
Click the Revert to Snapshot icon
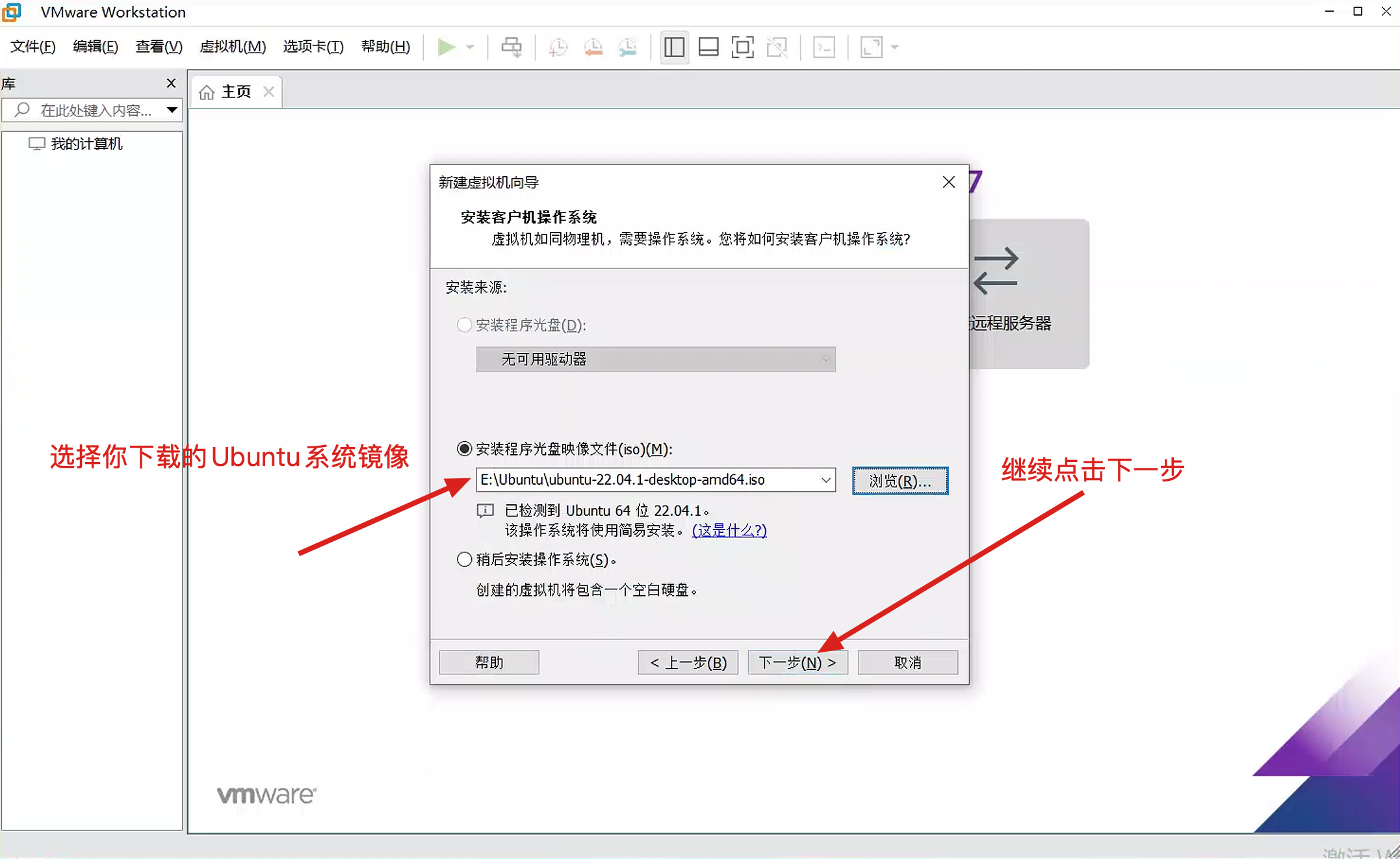[593, 47]
